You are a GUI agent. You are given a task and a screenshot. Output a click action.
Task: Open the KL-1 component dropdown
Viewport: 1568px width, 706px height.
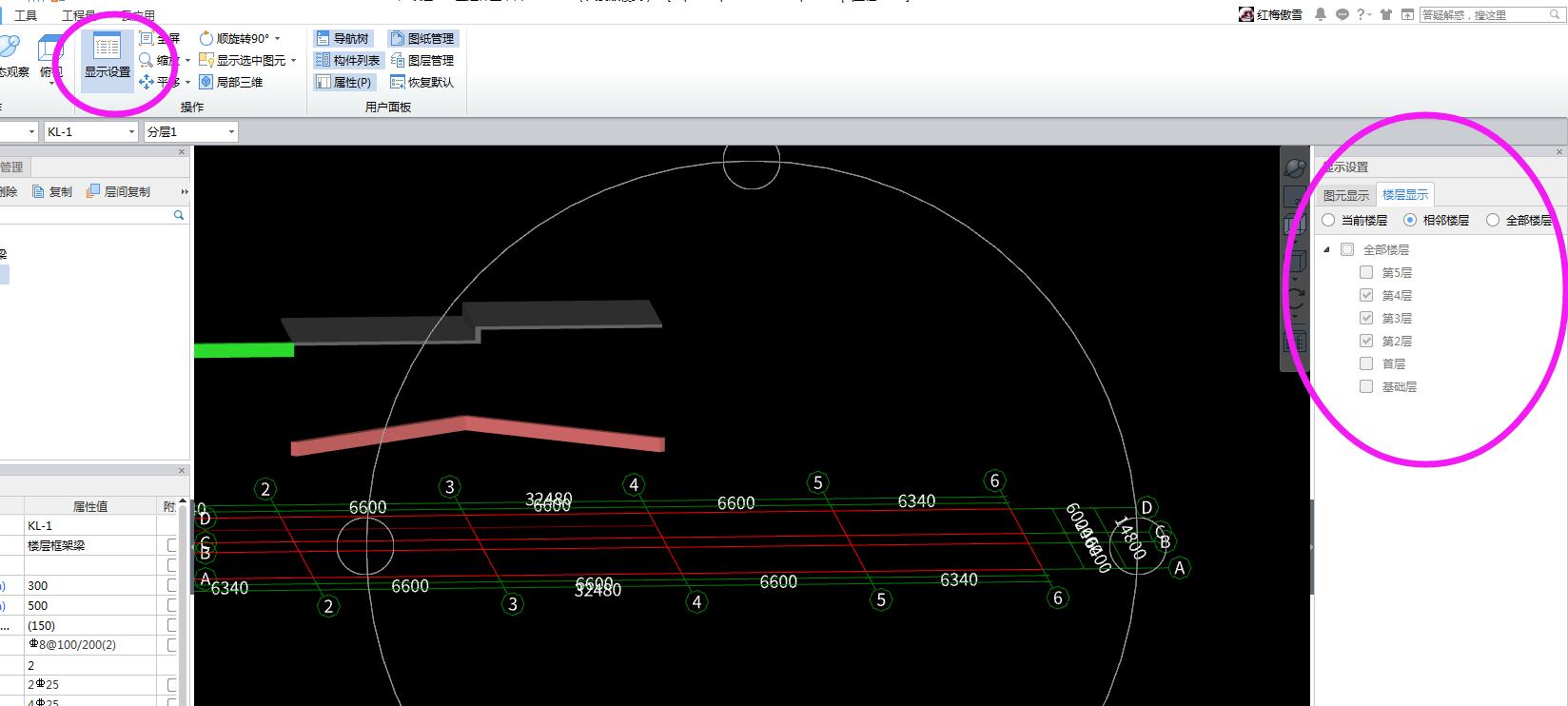(x=132, y=132)
